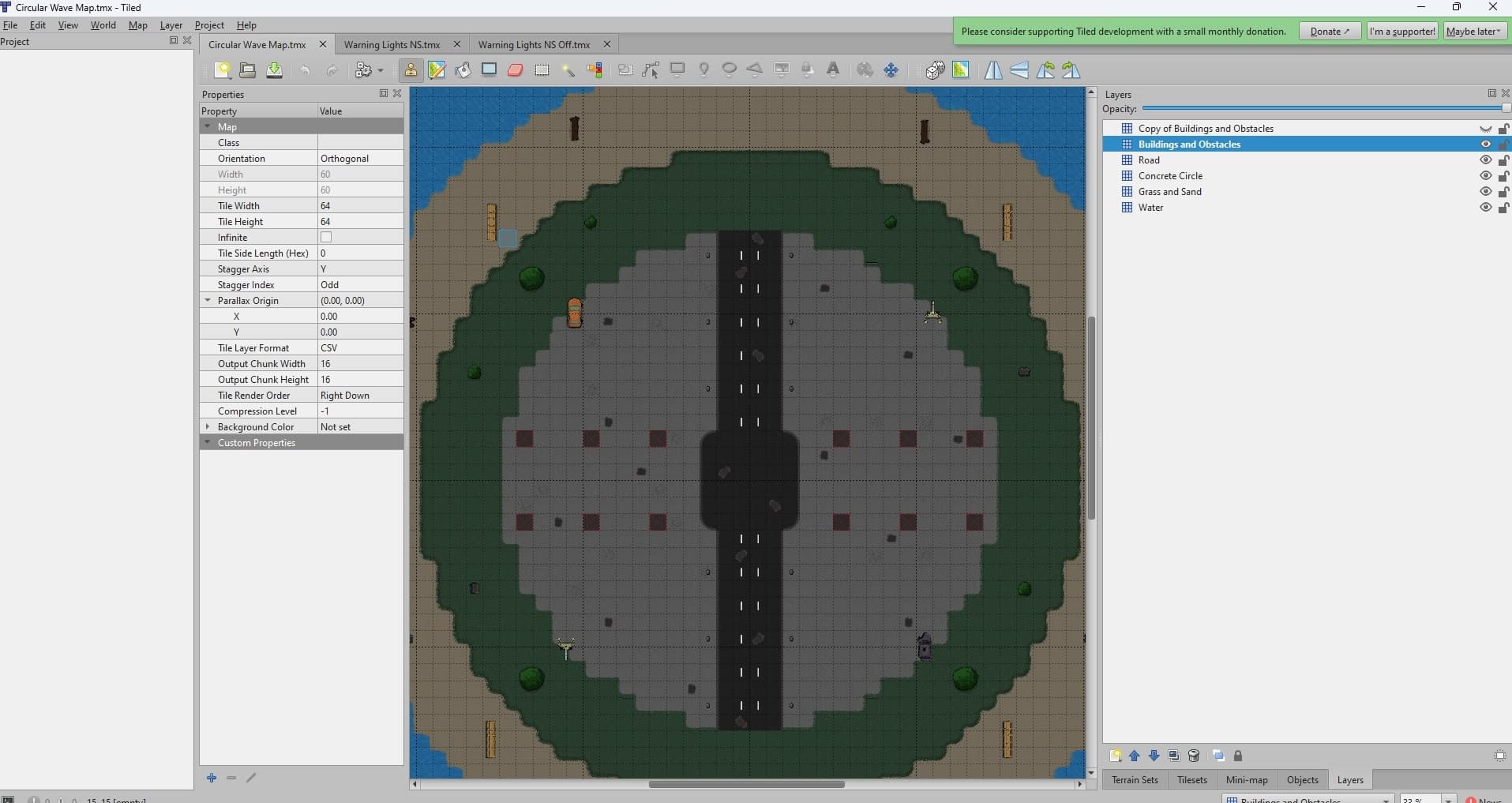Hide the Concrete Circle layer

pyautogui.click(x=1485, y=176)
